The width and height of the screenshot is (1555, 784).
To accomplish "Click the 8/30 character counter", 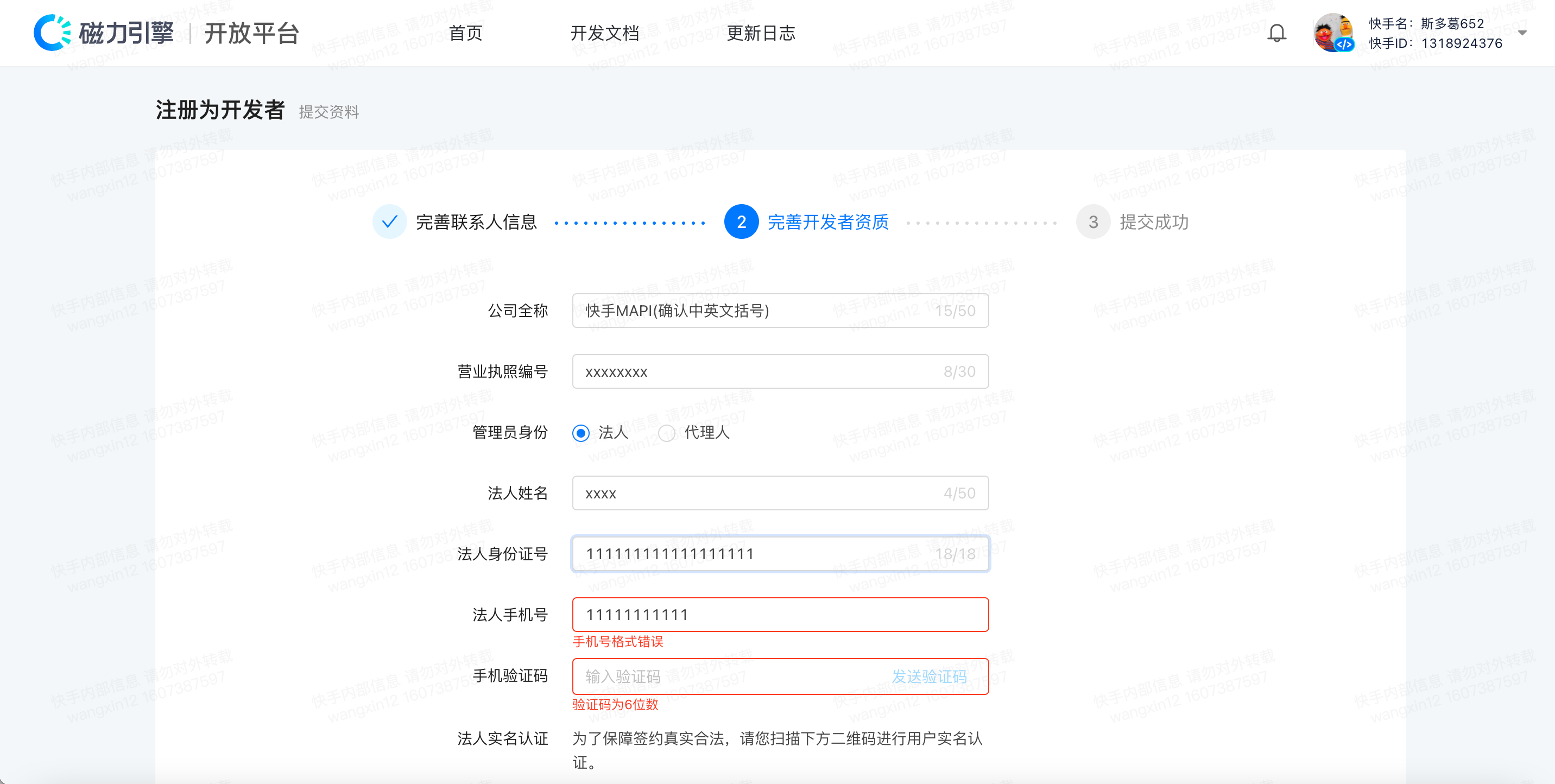I will (959, 372).
